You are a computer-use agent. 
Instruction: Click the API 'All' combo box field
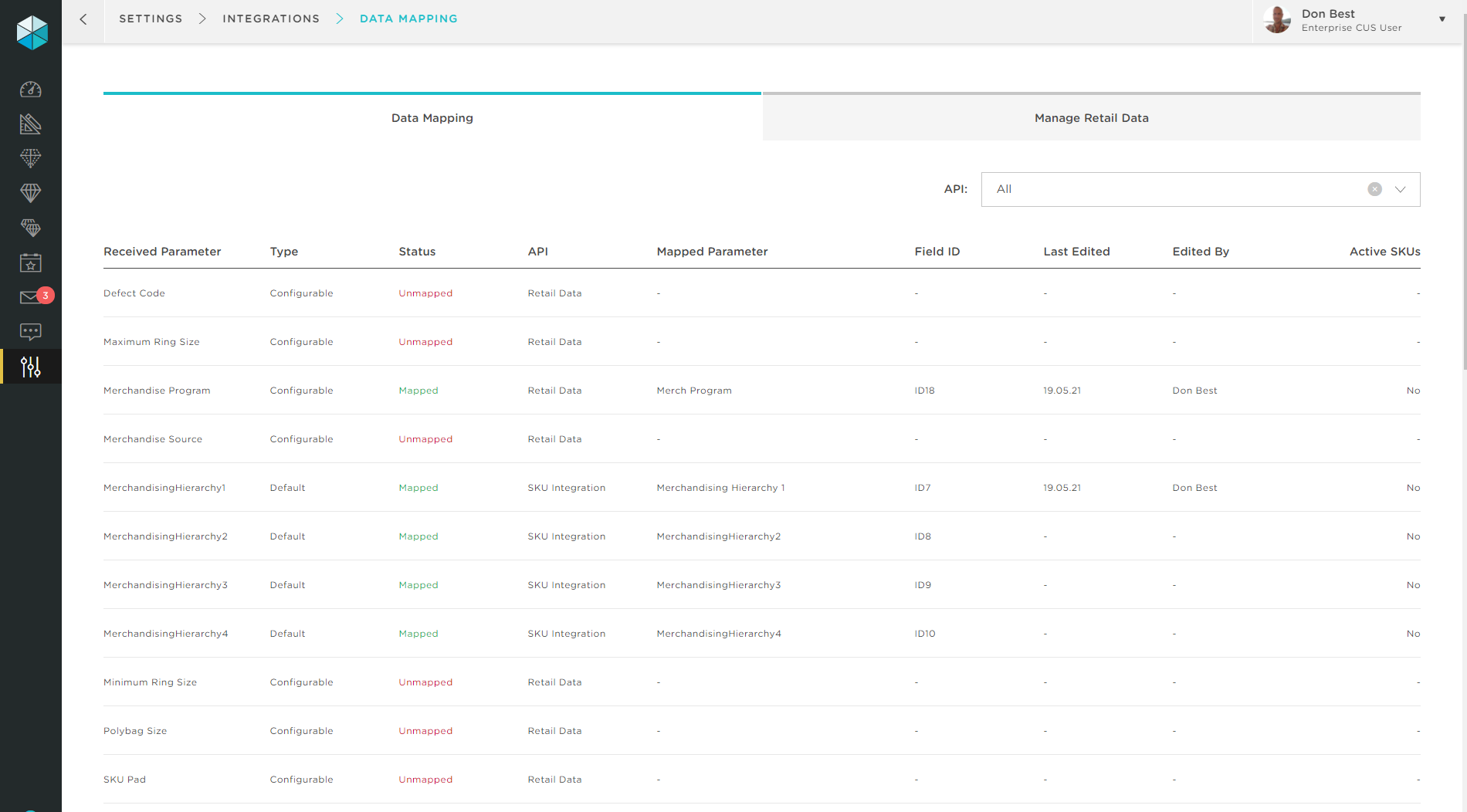(x=1201, y=189)
